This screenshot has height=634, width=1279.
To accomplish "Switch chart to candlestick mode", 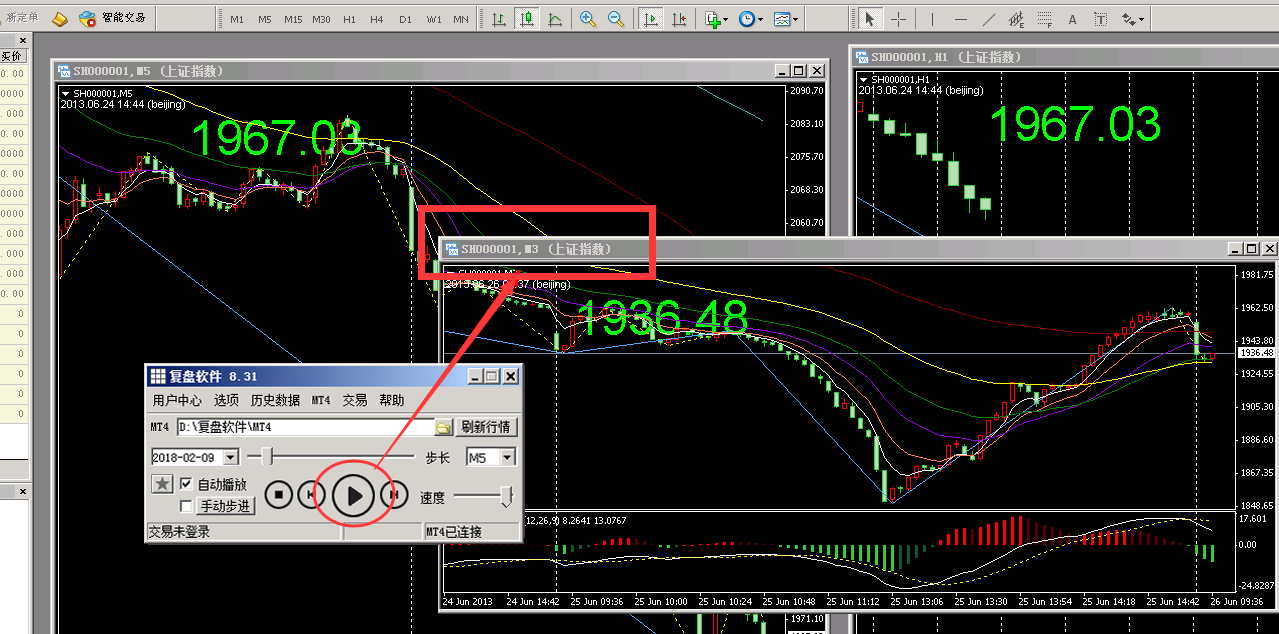I will click(x=526, y=19).
